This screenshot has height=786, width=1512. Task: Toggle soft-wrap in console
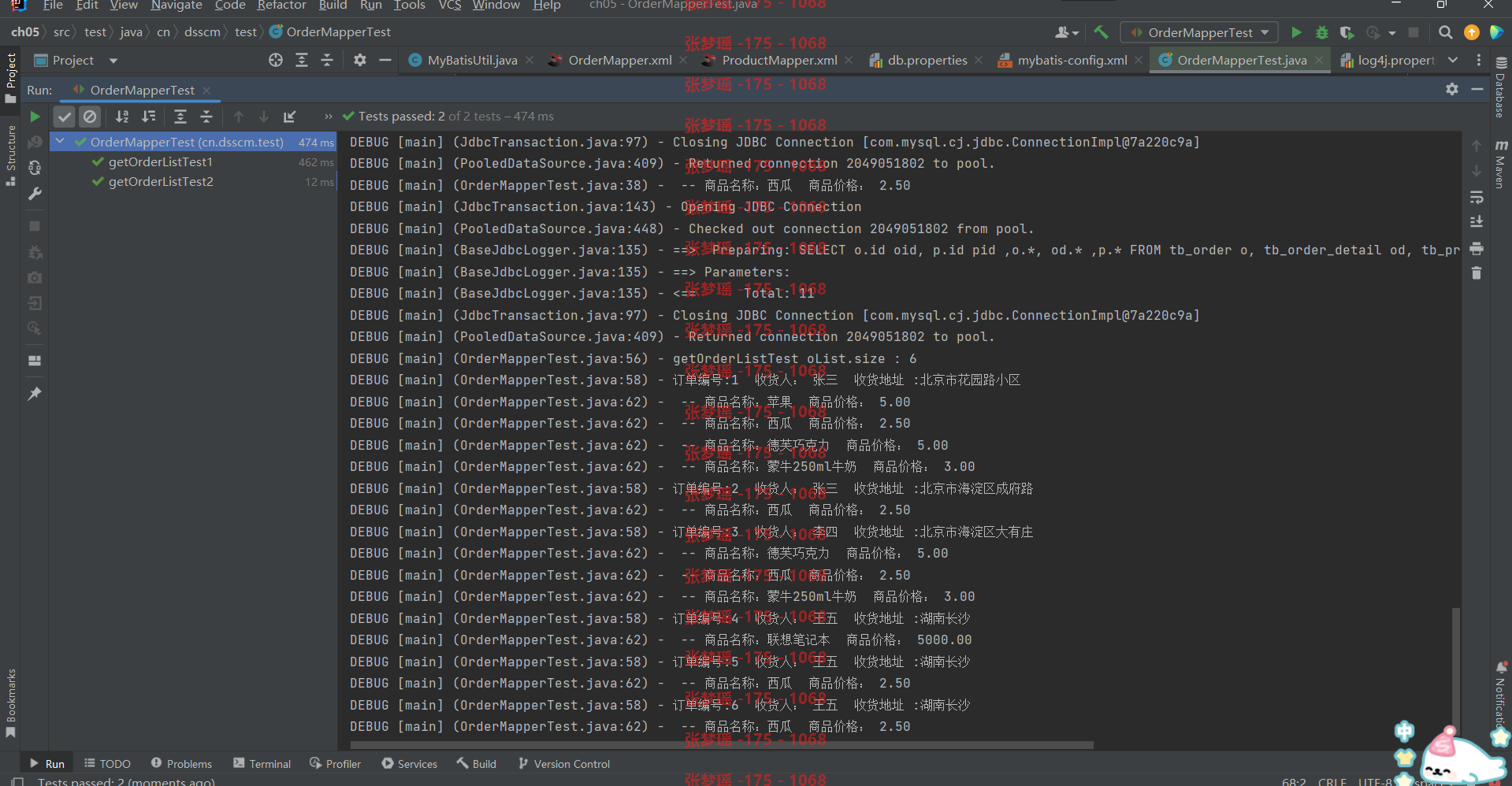(1477, 197)
